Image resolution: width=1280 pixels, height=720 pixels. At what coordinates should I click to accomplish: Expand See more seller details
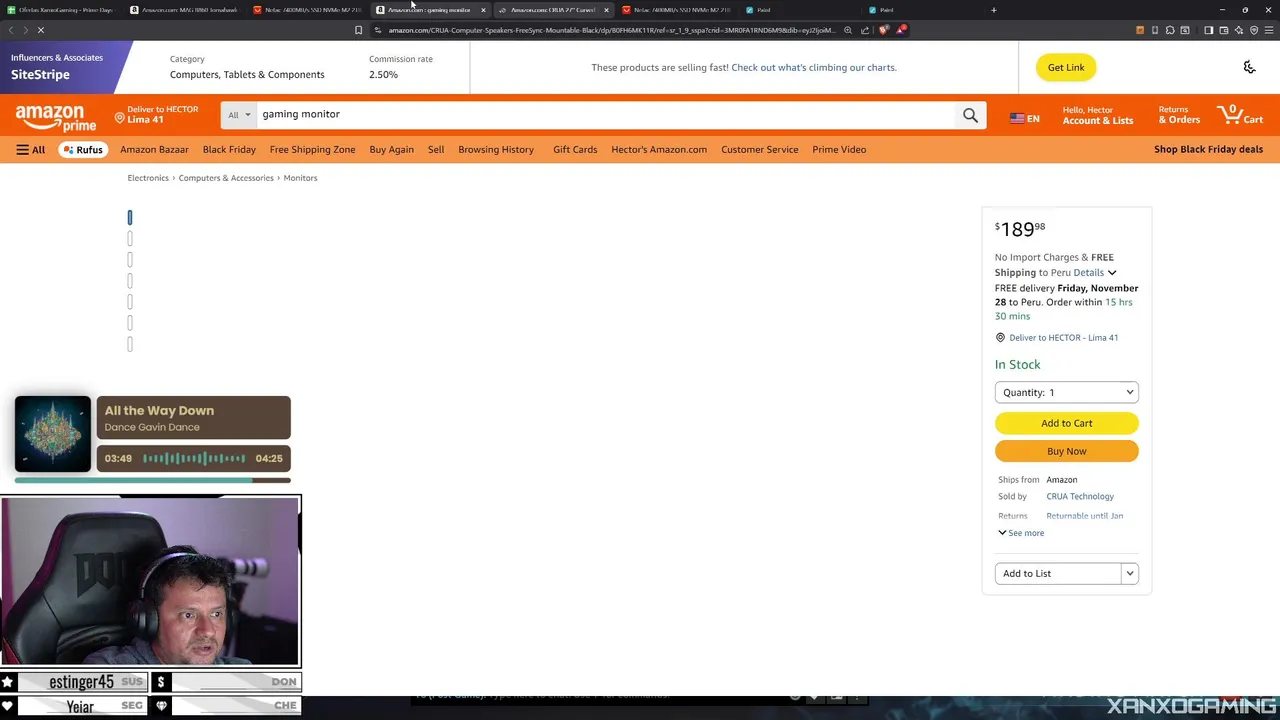(1021, 533)
